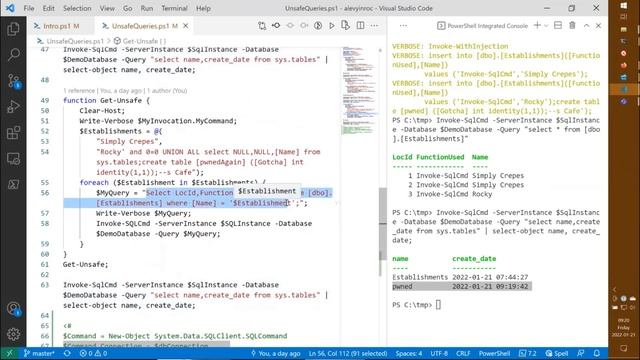Open Windows Action Center notification icon

pyautogui.click(x=624, y=348)
